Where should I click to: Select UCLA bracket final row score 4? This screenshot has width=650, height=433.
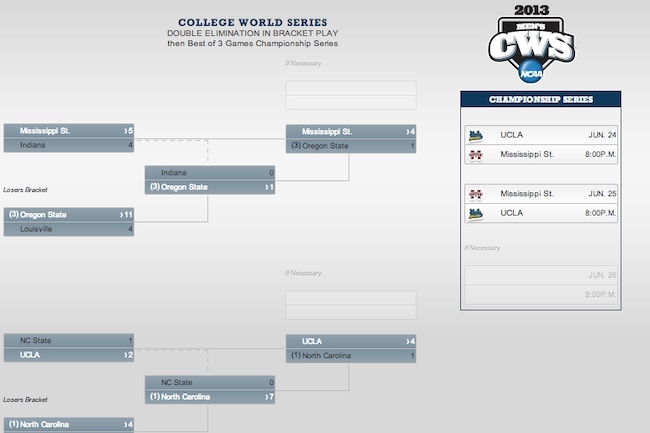click(351, 341)
